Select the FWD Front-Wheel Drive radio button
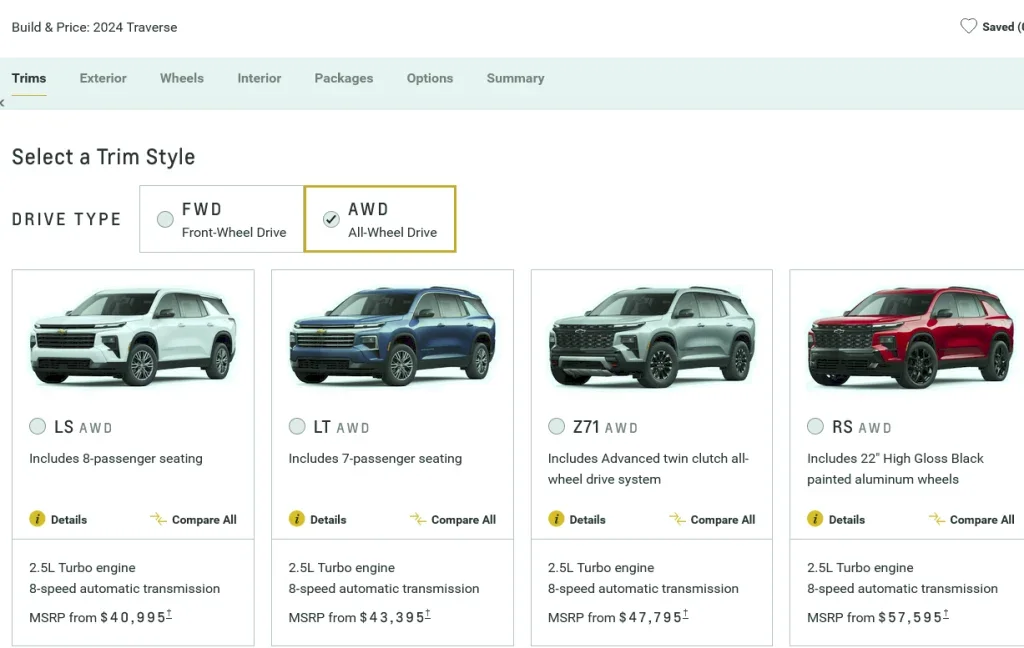 pyautogui.click(x=165, y=219)
